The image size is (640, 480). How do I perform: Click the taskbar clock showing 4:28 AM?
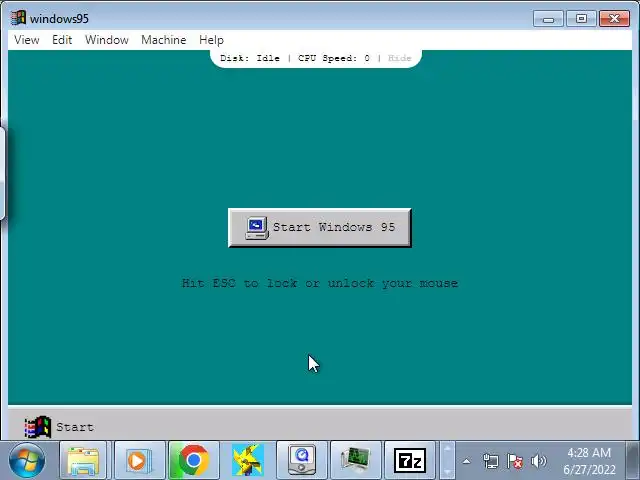click(x=589, y=461)
